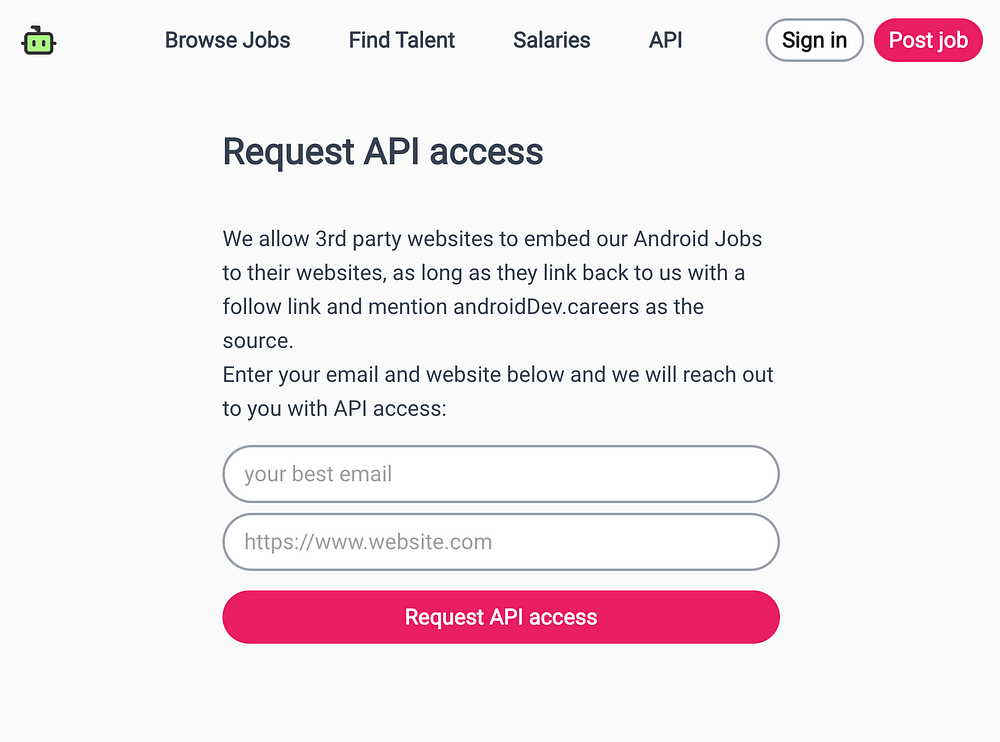Return home via the robot logo icon
1000x742 pixels.
pyautogui.click(x=38, y=41)
